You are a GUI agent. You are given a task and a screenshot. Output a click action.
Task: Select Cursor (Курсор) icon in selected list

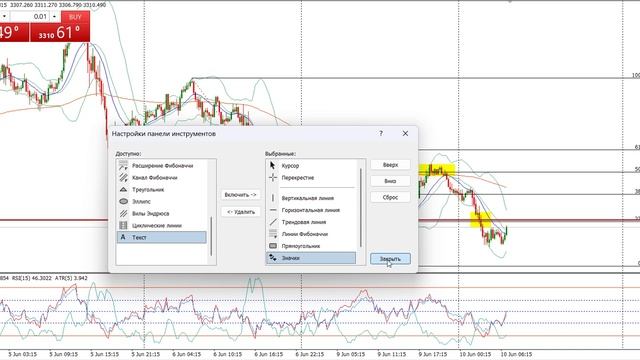coord(273,165)
